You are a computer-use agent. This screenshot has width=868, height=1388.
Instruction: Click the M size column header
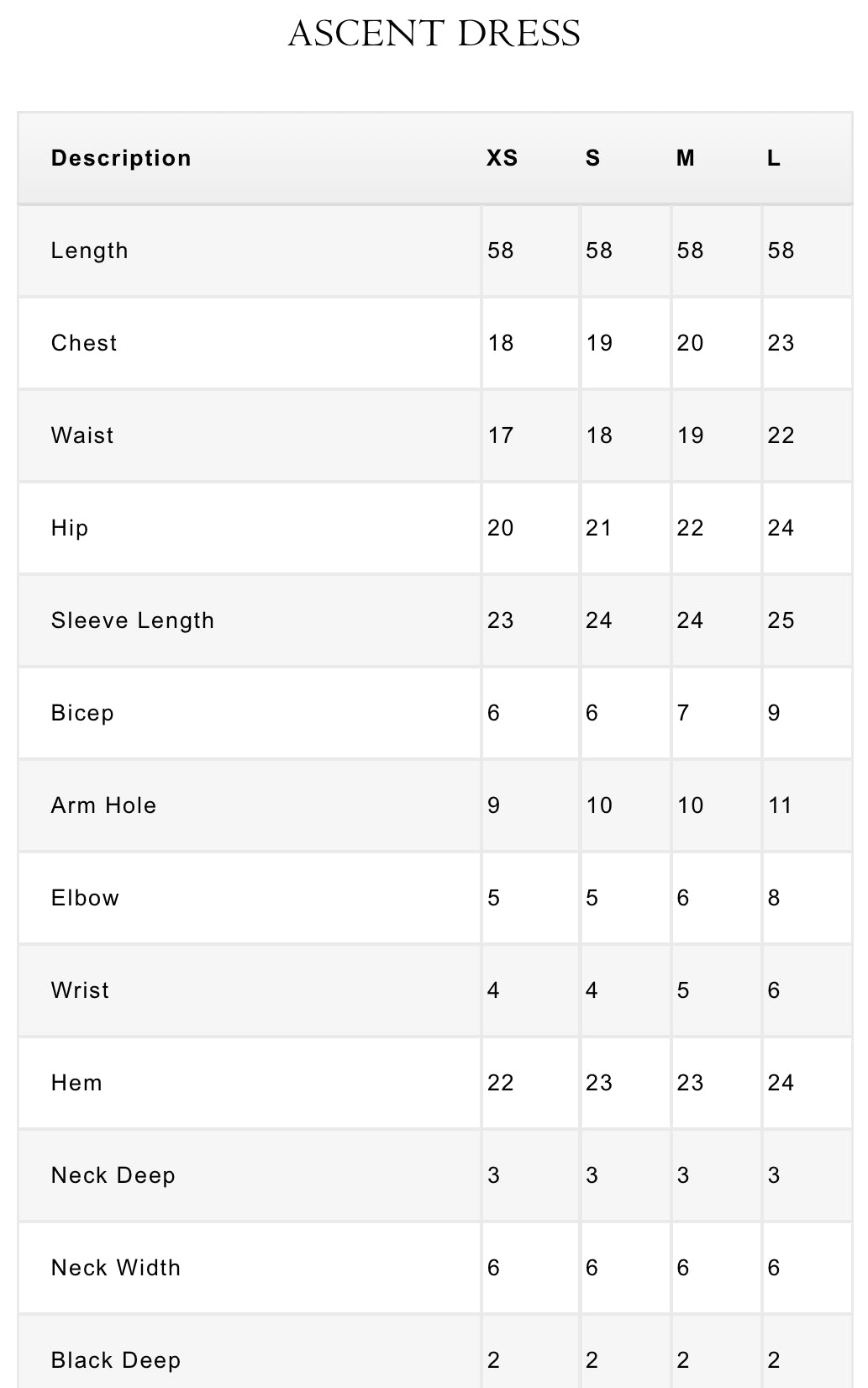(686, 158)
